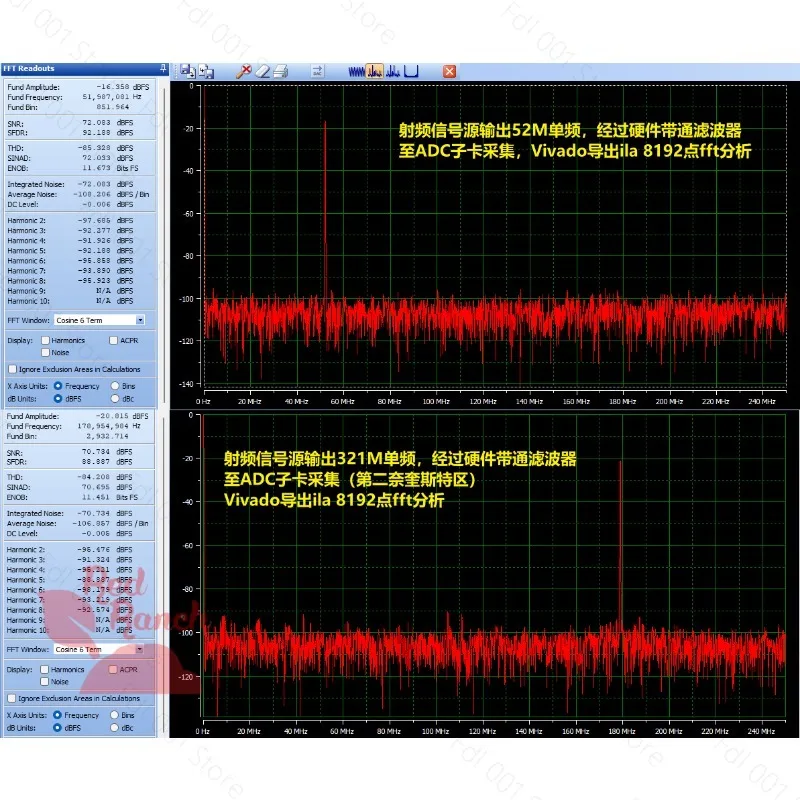
Task: Click upper Average Noise value -108.206
Action: click(x=92, y=194)
